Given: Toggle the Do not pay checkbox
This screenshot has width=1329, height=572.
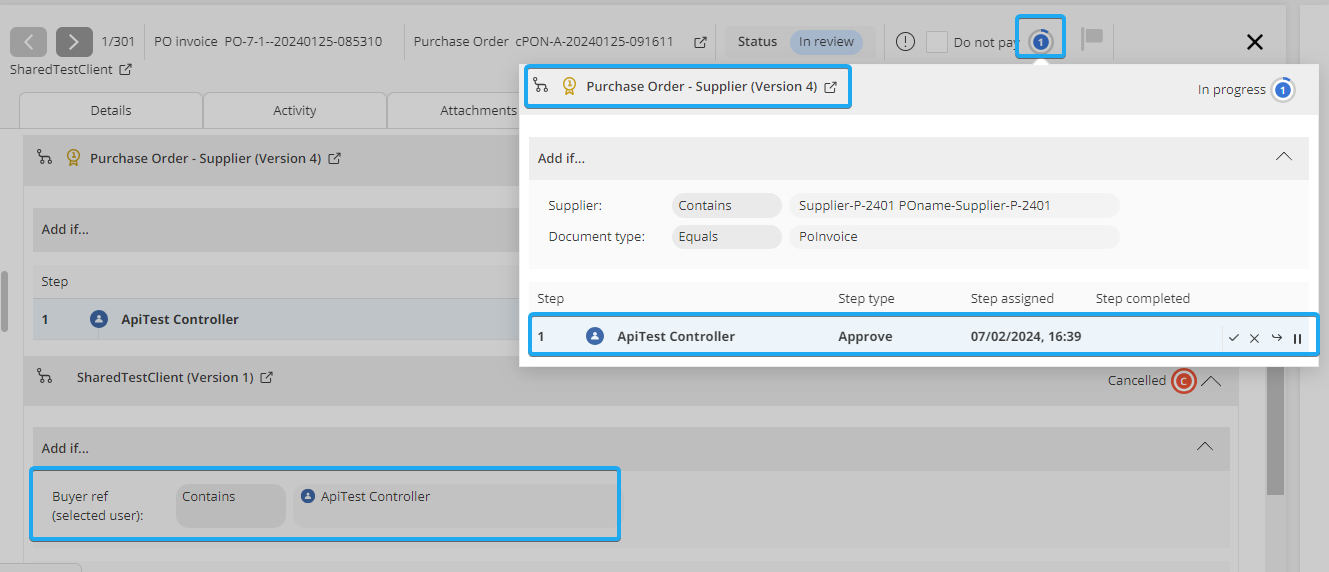Looking at the screenshot, I should (936, 42).
